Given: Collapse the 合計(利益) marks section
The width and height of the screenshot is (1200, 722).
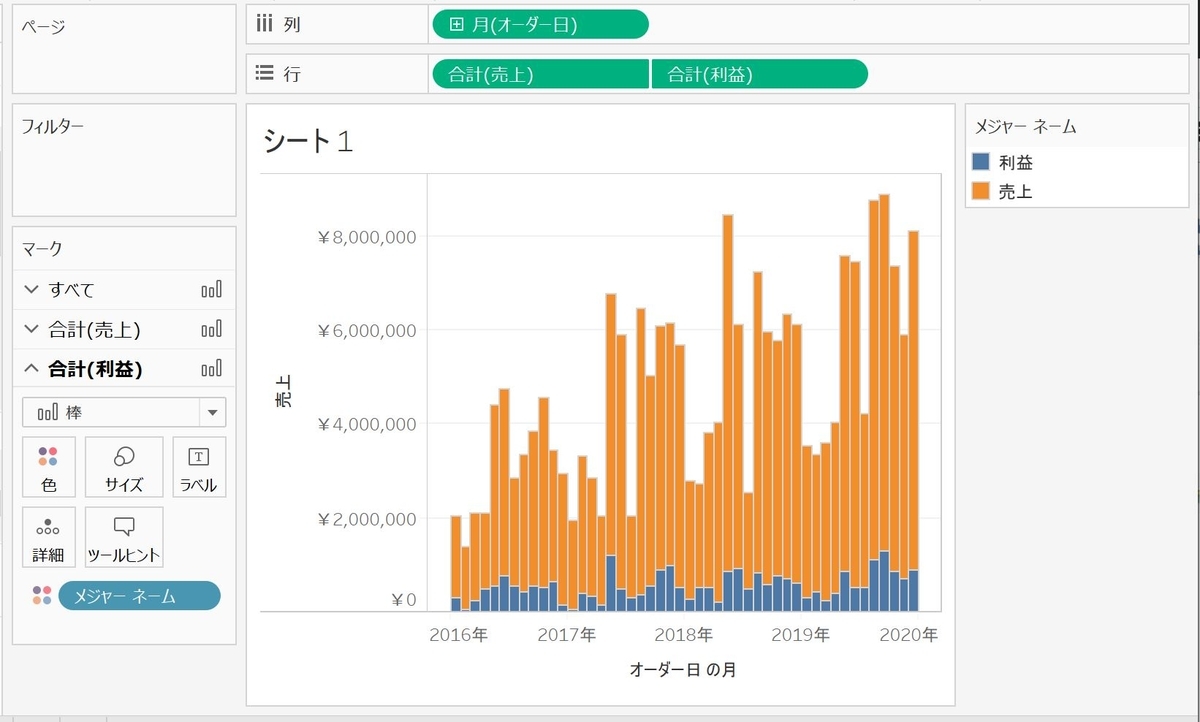Looking at the screenshot, I should 29,368.
